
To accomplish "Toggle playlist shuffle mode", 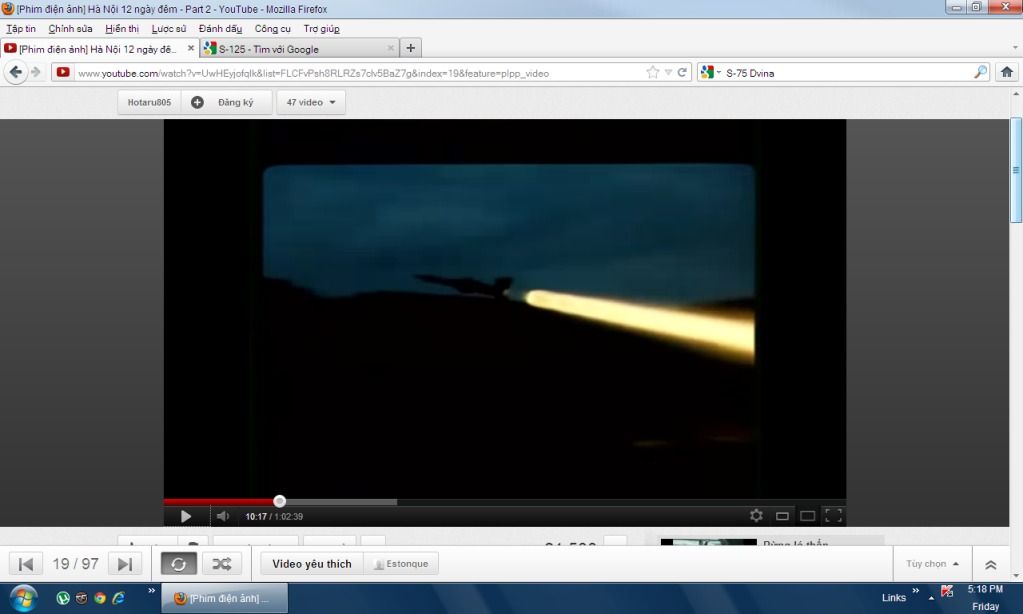I will click(x=222, y=564).
